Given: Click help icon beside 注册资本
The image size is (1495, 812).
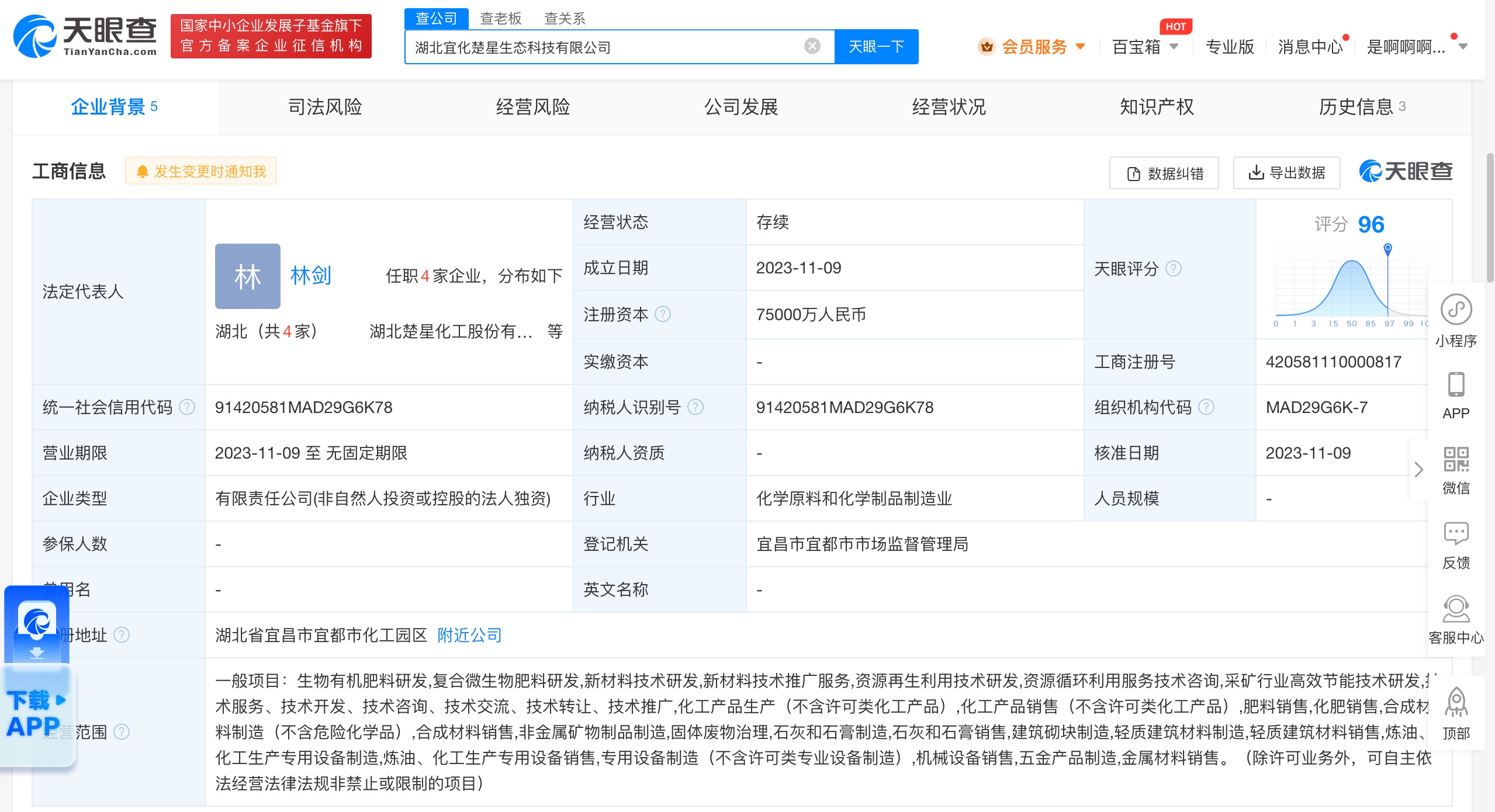Looking at the screenshot, I should [663, 314].
